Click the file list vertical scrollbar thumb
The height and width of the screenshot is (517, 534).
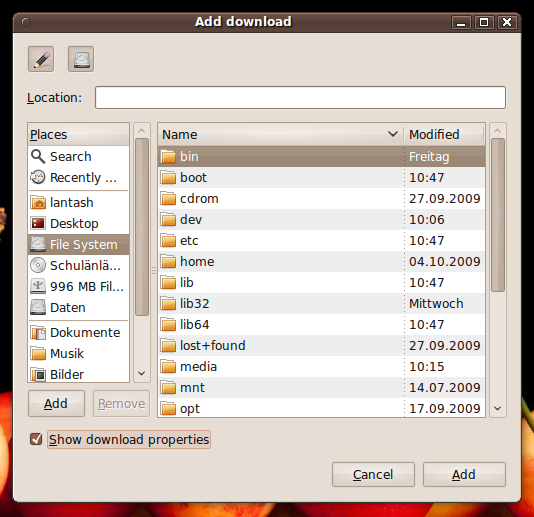[498, 215]
